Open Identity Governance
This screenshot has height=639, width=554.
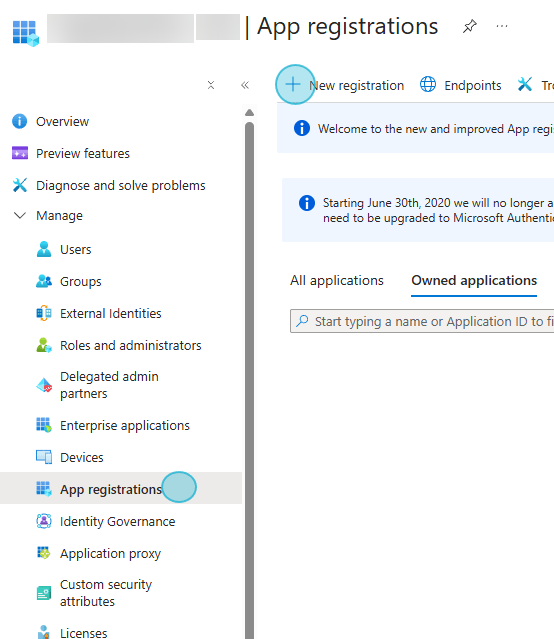pyautogui.click(x=117, y=521)
